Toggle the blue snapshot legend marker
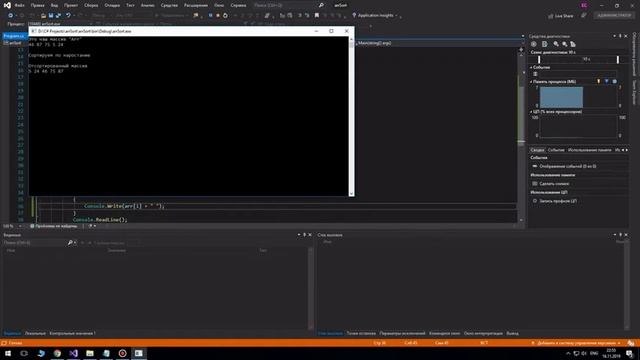 tap(607, 82)
